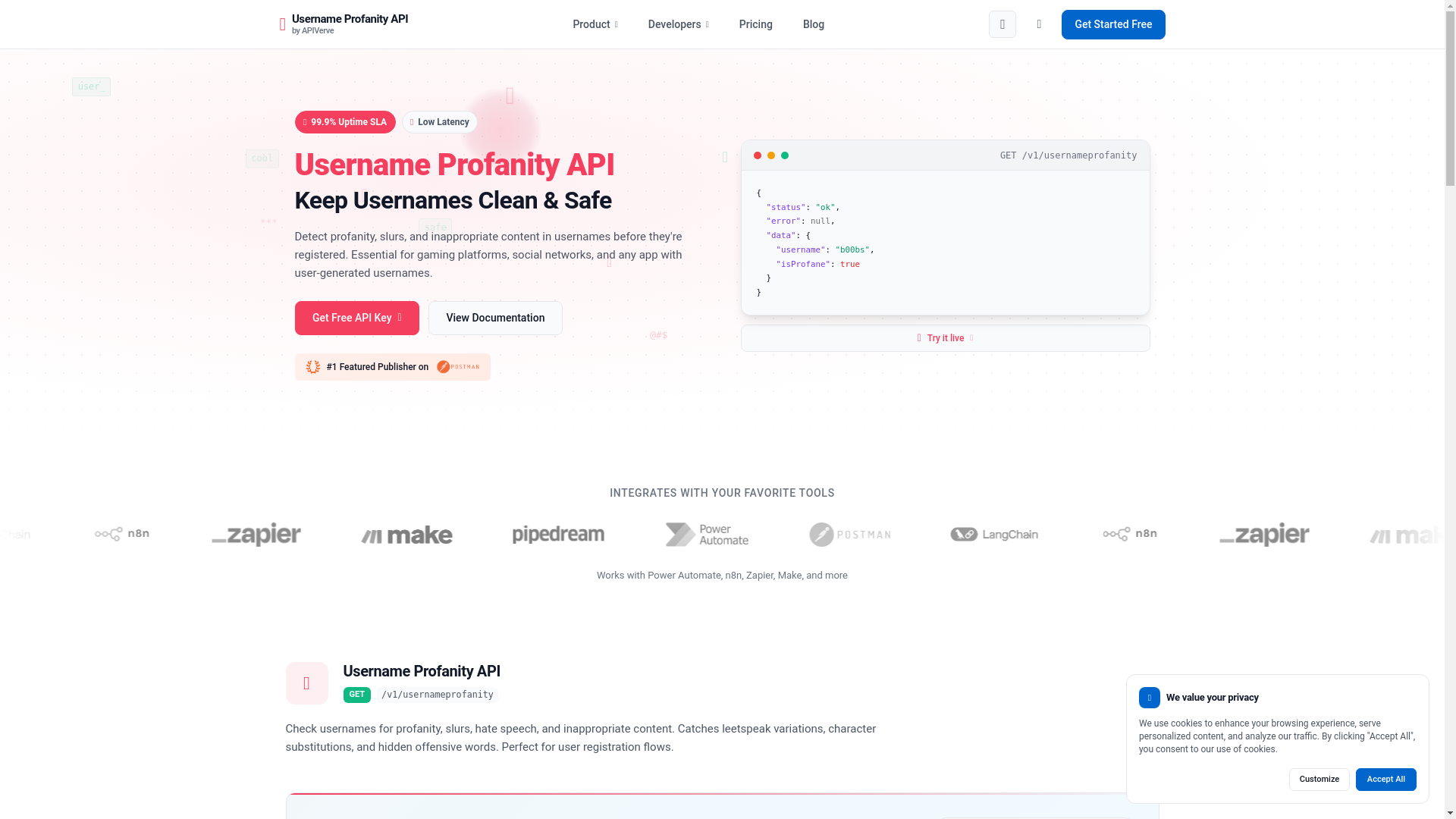Open the search icon button in header
The width and height of the screenshot is (1456, 819).
(1002, 24)
